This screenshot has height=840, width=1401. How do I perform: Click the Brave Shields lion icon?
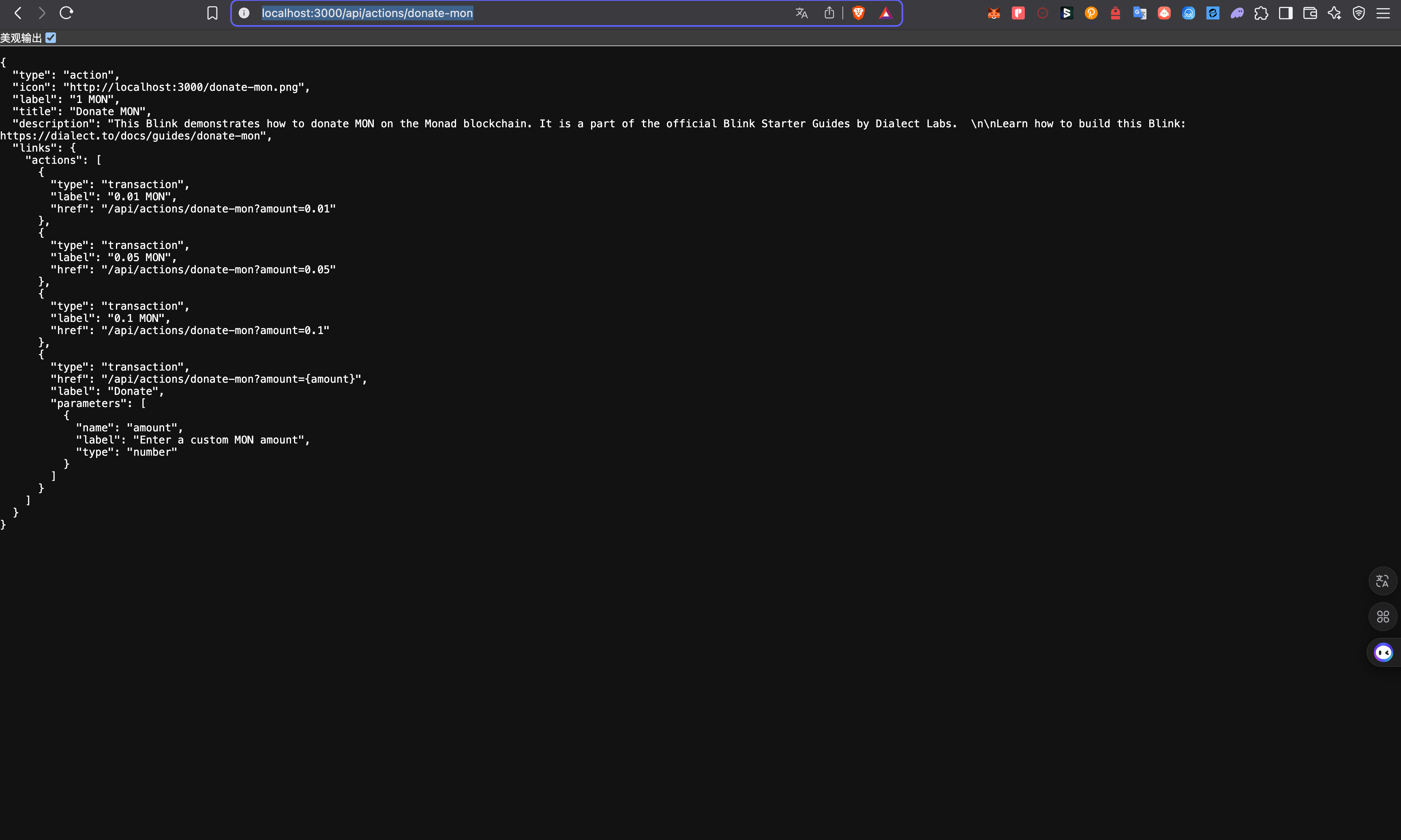tap(858, 13)
